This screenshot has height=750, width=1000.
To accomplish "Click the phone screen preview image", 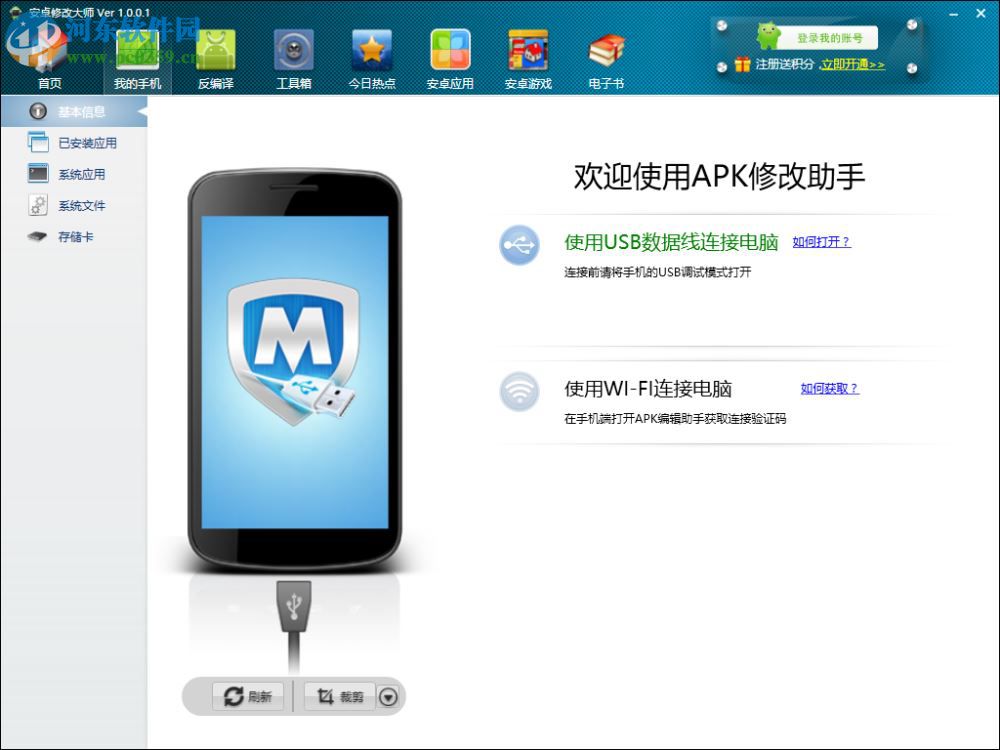I will point(295,372).
